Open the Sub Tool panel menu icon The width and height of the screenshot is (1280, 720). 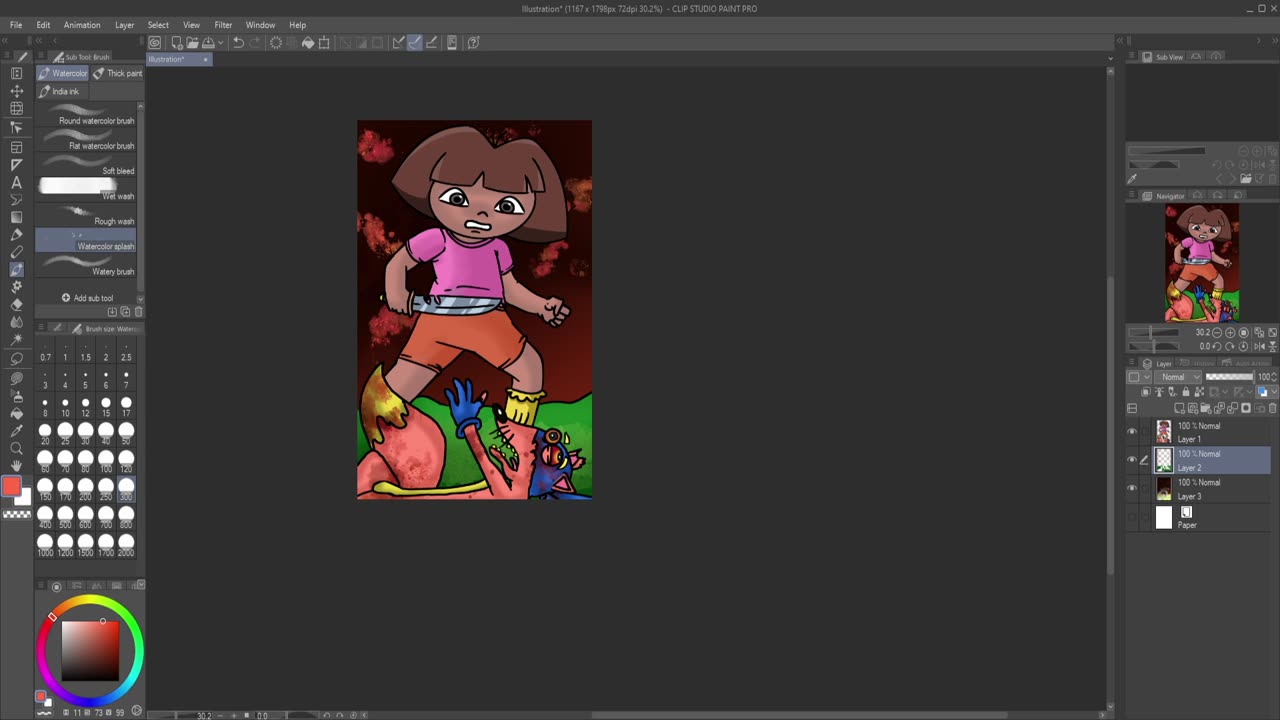(x=41, y=57)
